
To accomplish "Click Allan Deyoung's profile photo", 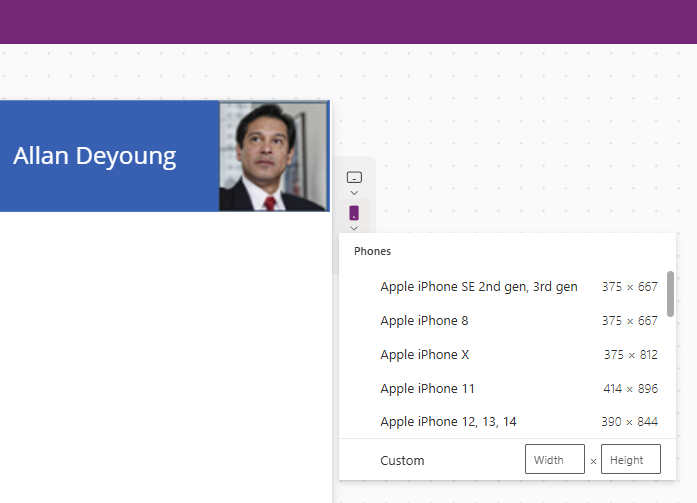I will (x=274, y=156).
